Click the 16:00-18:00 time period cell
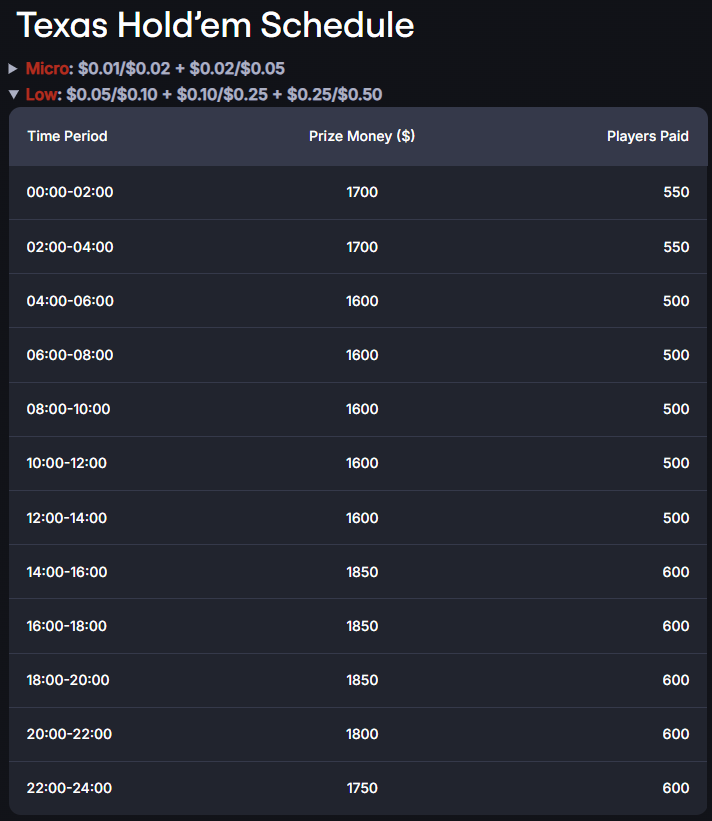Image resolution: width=712 pixels, height=821 pixels. 66,626
